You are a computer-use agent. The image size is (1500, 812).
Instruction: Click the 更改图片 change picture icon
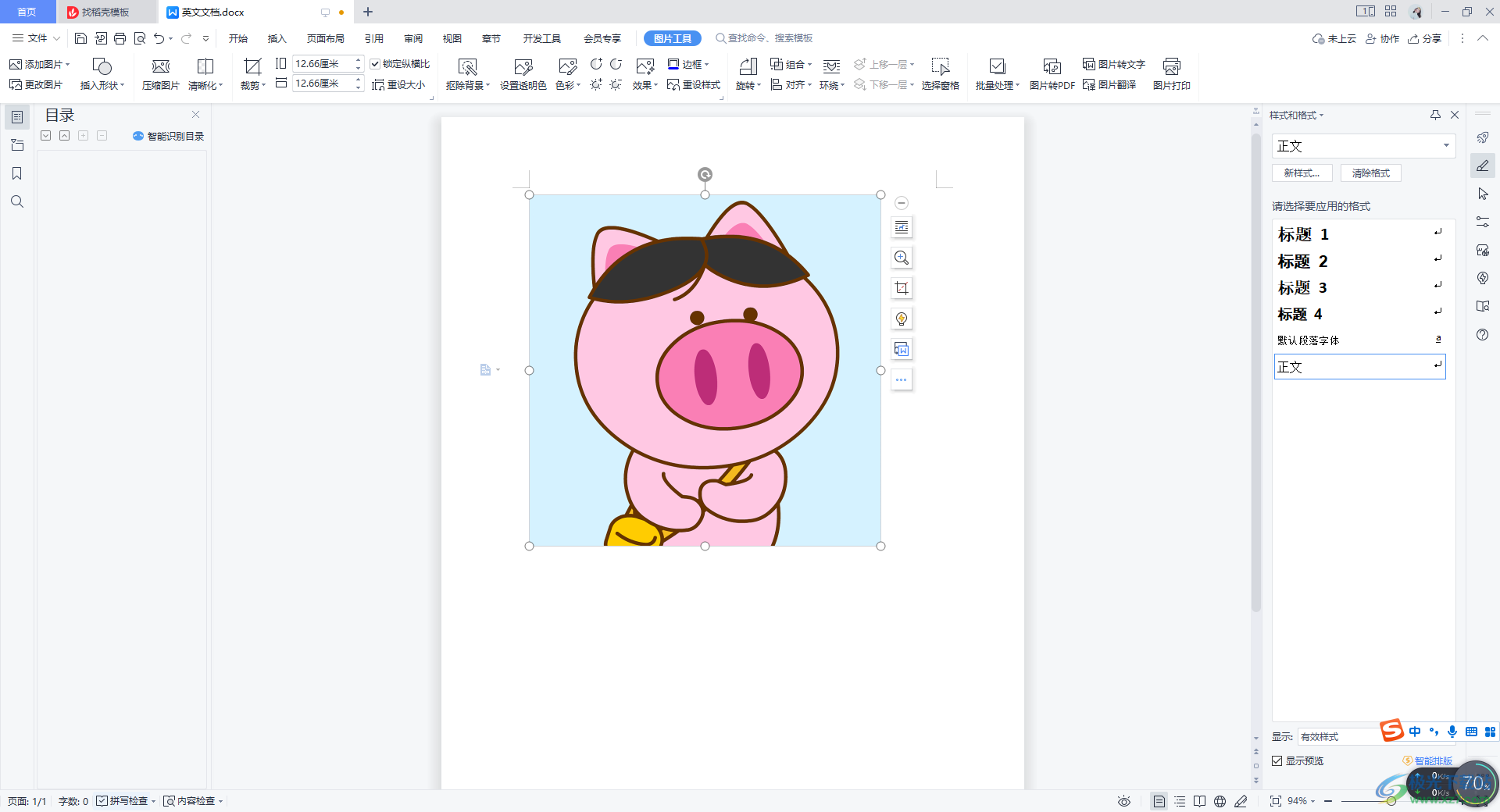16,84
